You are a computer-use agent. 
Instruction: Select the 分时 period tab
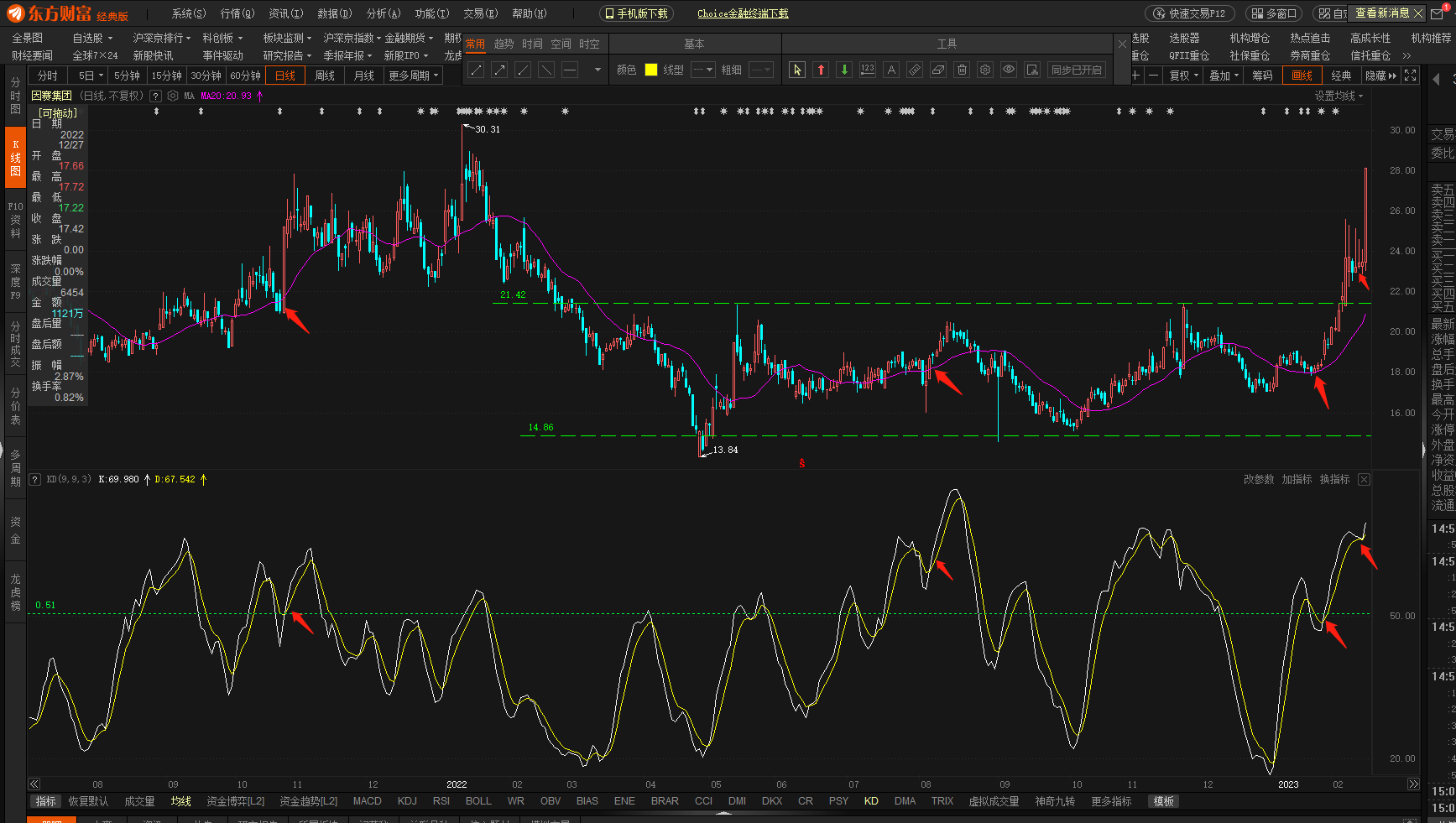48,76
